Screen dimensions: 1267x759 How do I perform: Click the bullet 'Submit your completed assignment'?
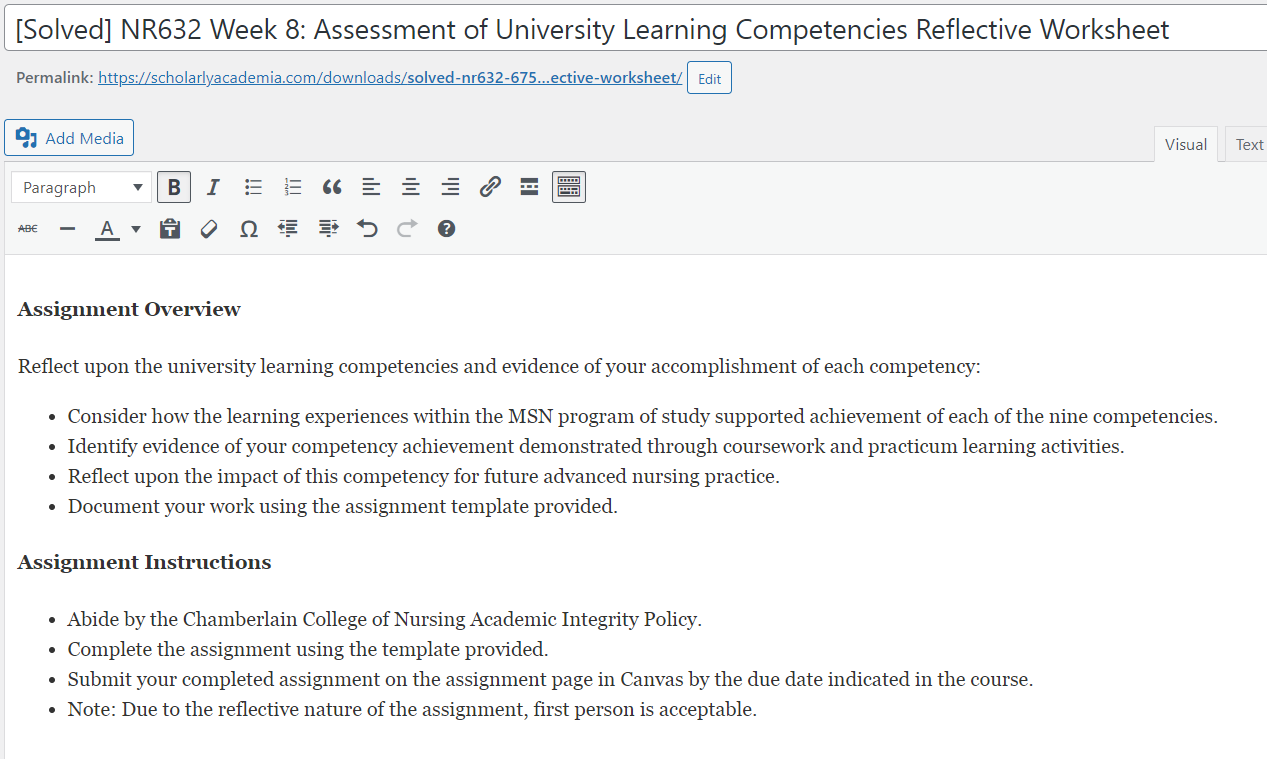pyautogui.click(x=550, y=679)
